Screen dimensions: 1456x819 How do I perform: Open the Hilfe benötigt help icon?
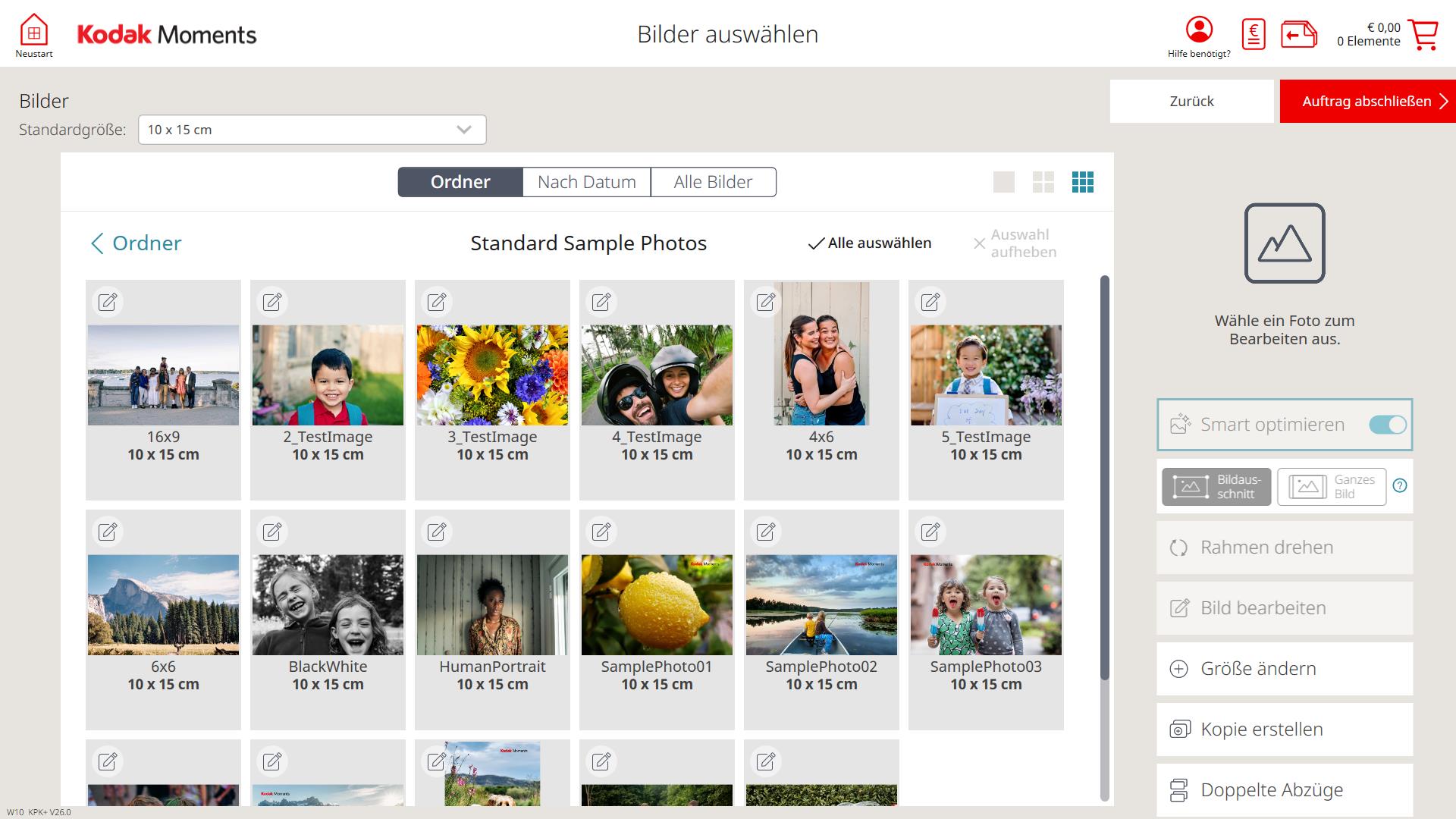[1199, 30]
